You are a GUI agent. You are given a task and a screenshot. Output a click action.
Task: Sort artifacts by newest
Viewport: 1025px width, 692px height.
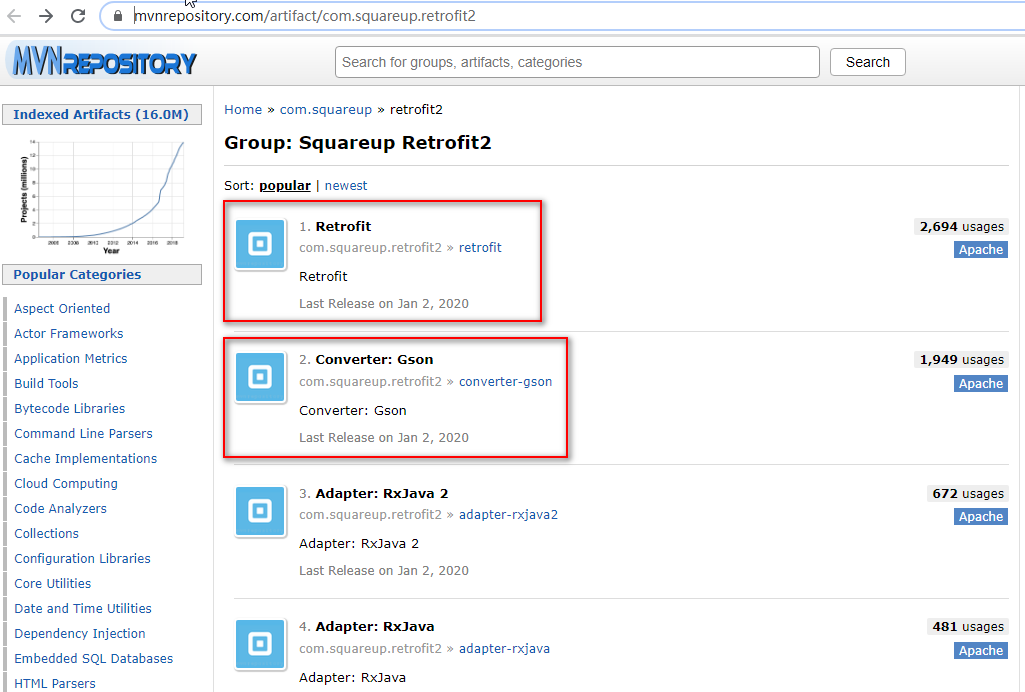[346, 186]
